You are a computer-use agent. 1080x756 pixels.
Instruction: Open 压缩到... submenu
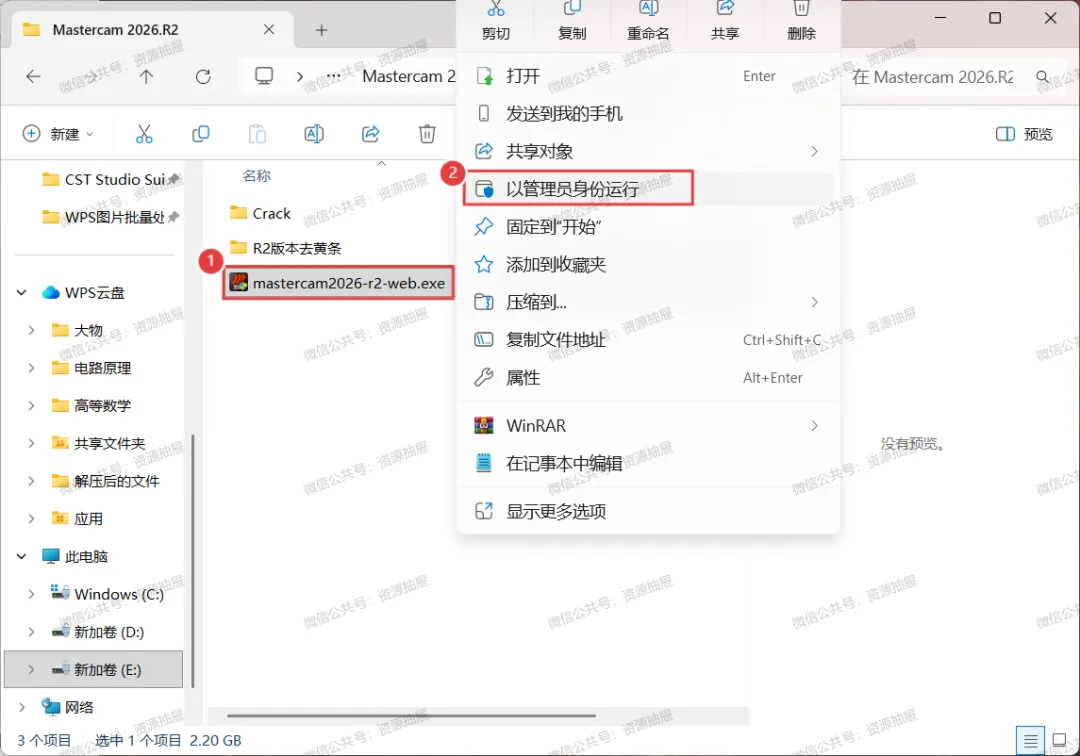(x=648, y=302)
